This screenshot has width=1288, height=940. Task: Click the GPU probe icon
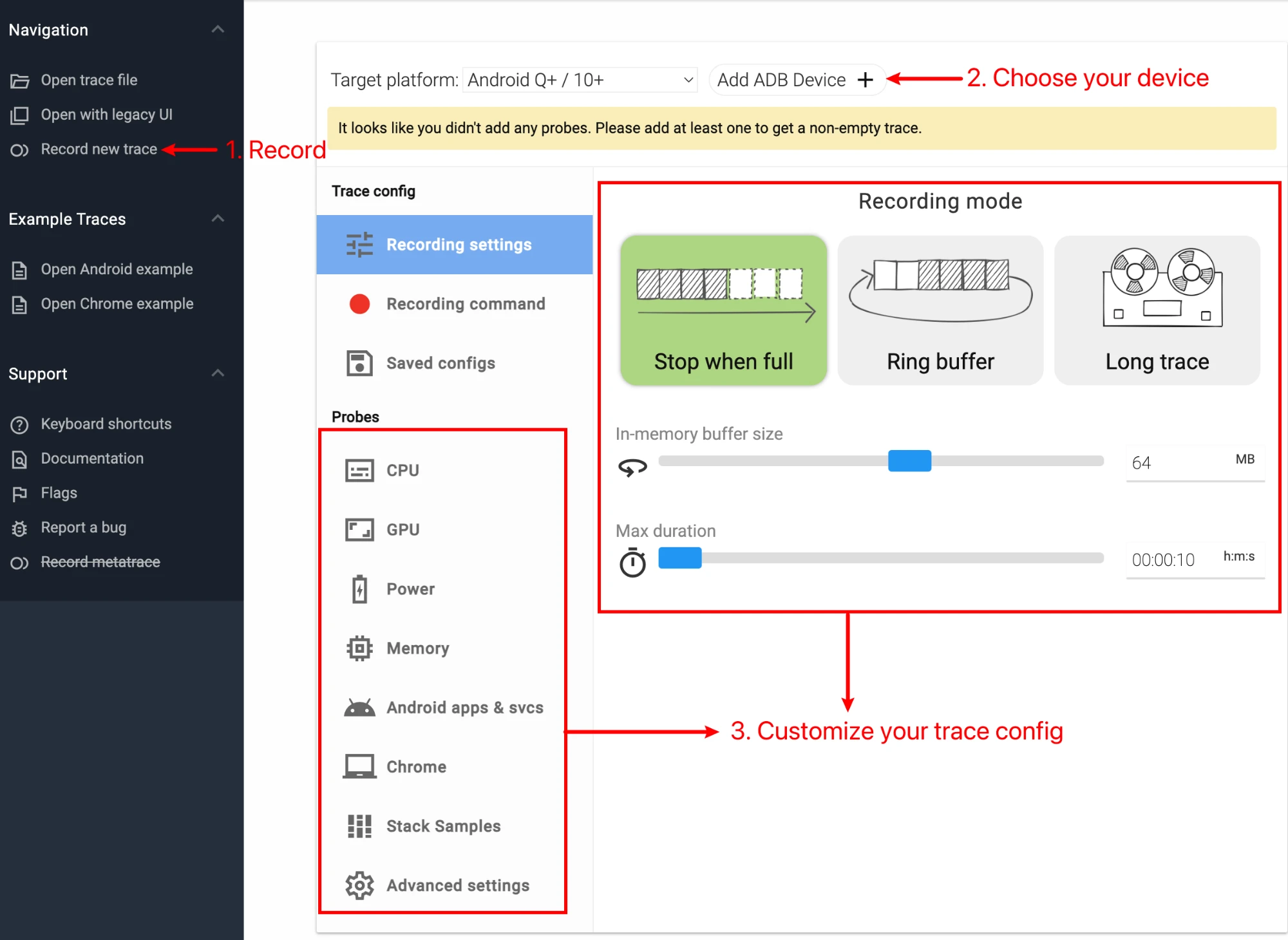(359, 530)
